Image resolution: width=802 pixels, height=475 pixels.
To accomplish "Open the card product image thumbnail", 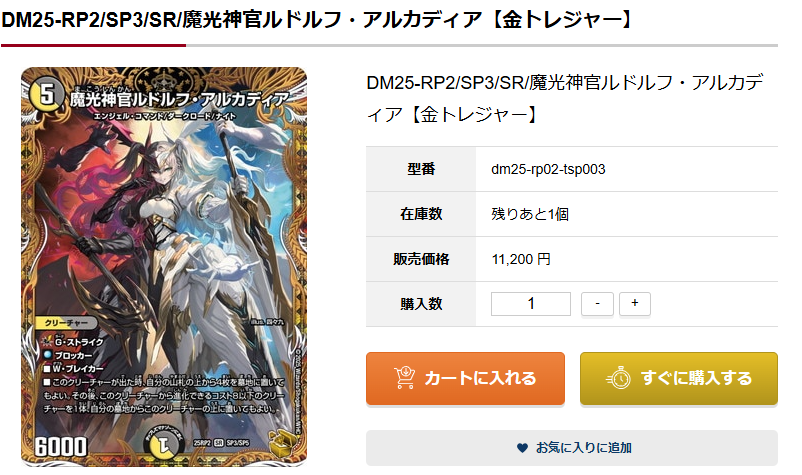I will (164, 266).
